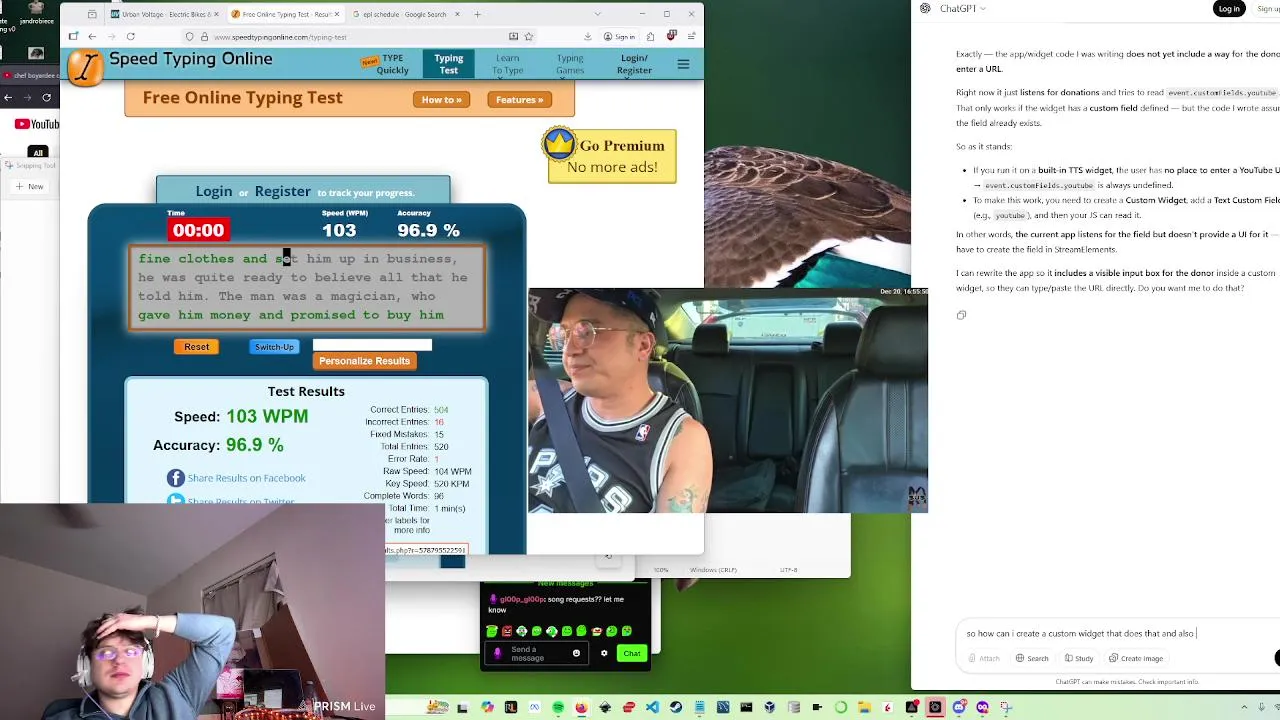Open Steam from taskbar

(x=676, y=707)
